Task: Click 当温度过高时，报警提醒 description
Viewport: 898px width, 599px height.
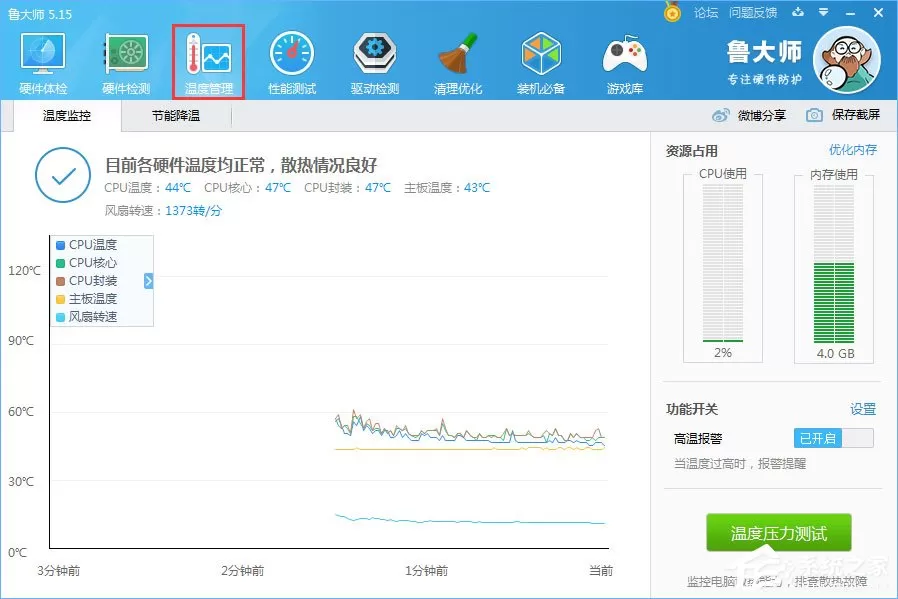Action: point(740,464)
